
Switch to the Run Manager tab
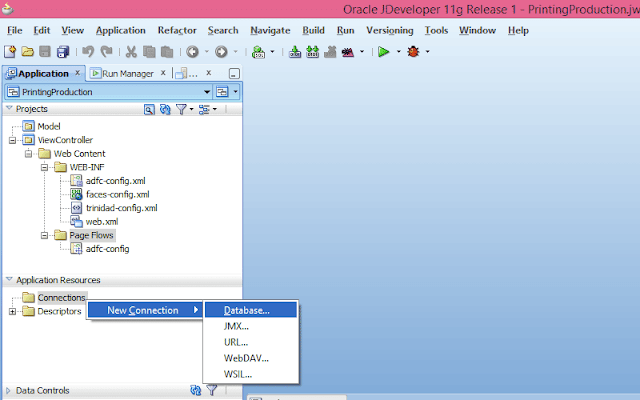[x=127, y=74]
